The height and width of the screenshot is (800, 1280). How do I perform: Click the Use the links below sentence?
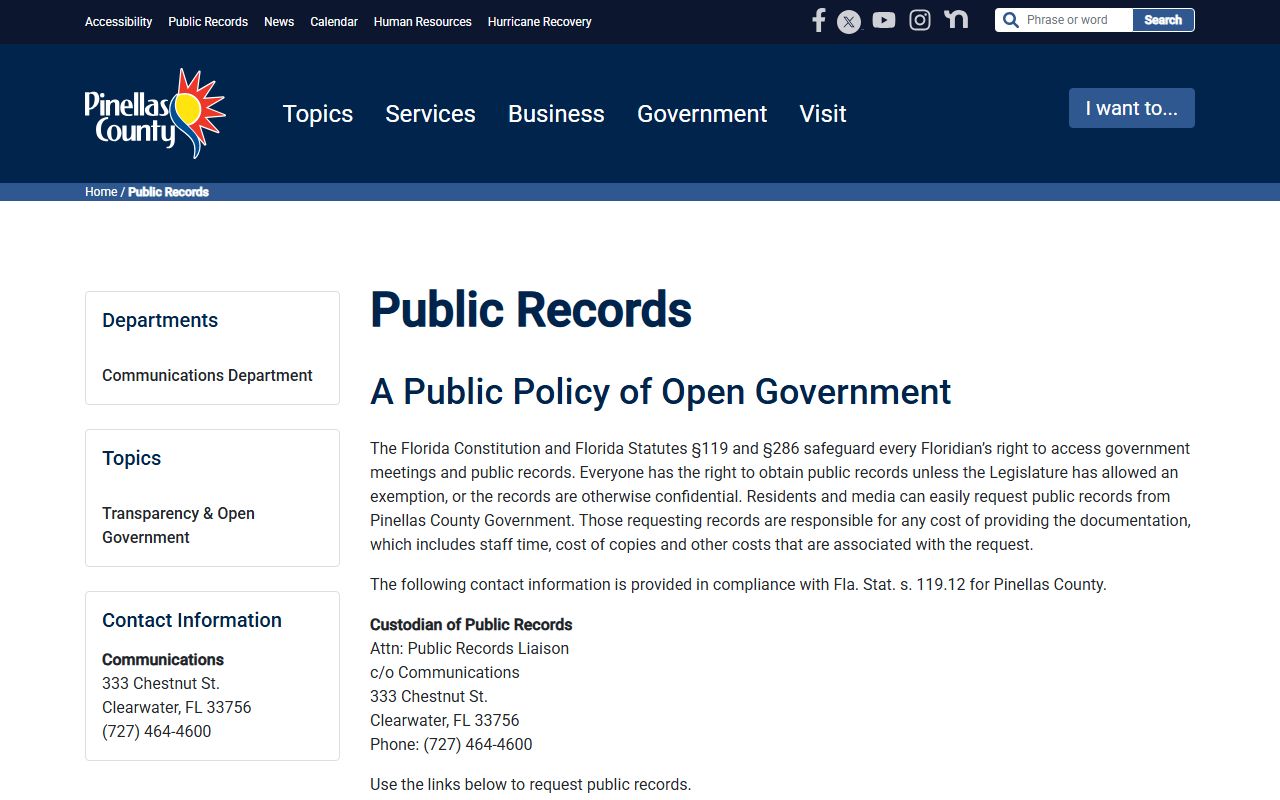click(530, 785)
